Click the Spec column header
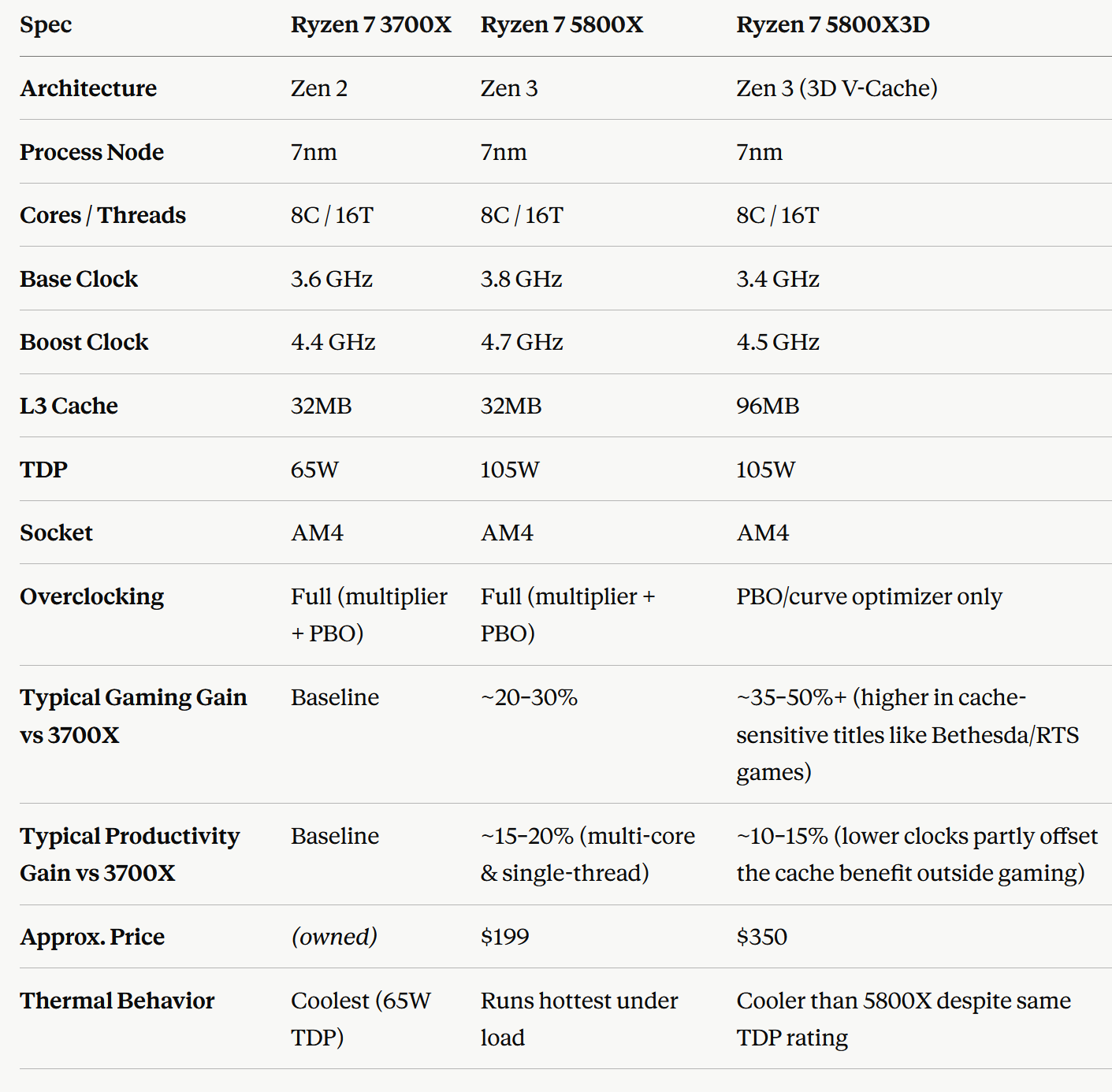This screenshot has height=1092, width=1112. pyautogui.click(x=46, y=25)
